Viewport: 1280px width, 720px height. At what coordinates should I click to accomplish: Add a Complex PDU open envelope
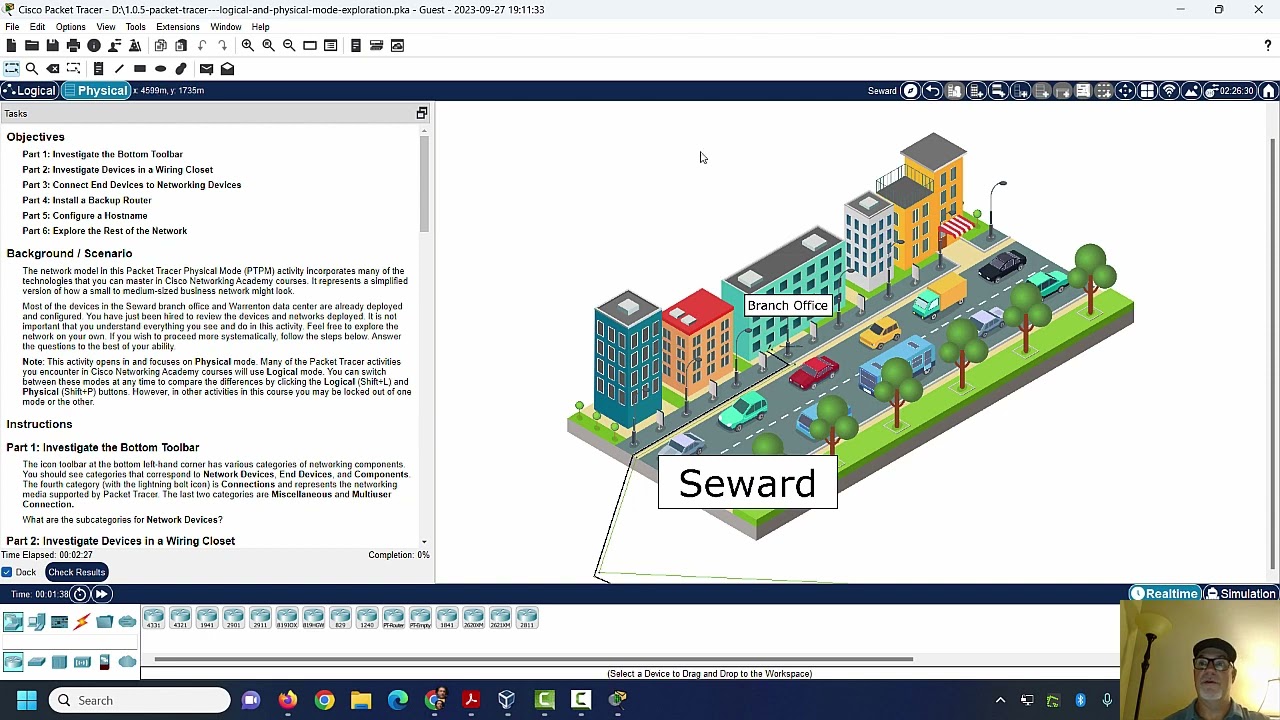(x=227, y=69)
